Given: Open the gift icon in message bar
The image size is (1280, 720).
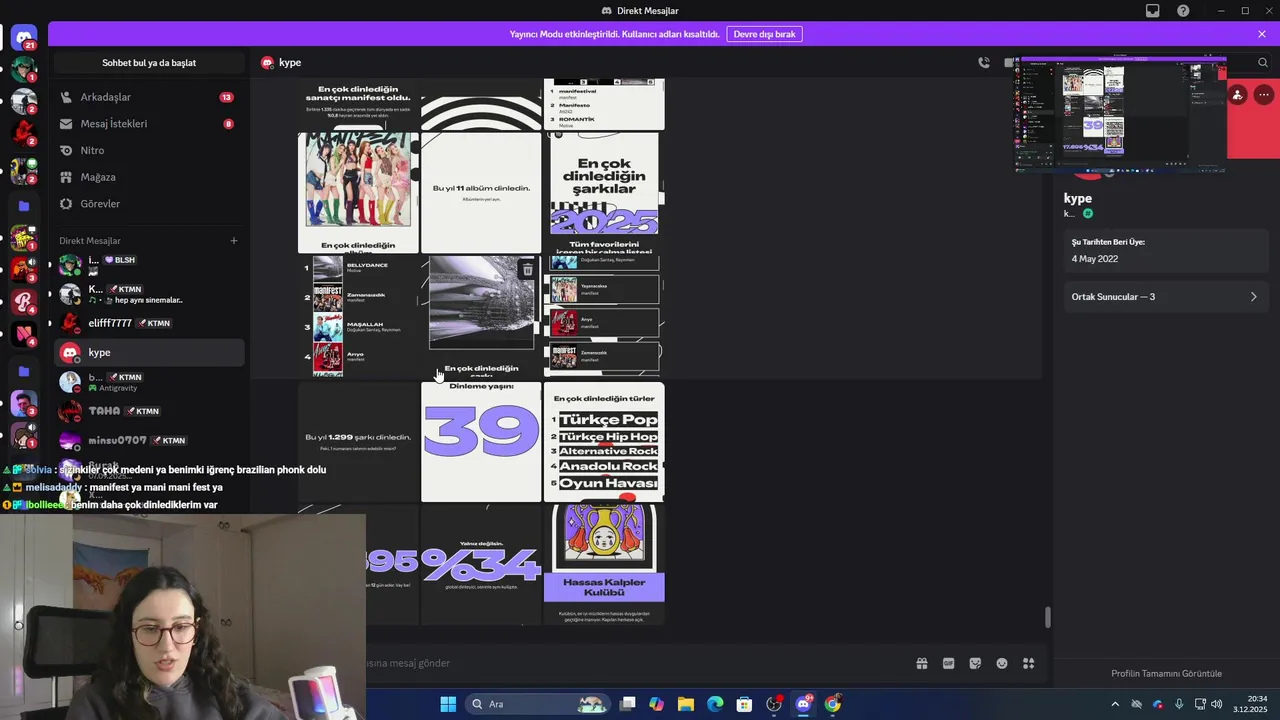Looking at the screenshot, I should pos(921,663).
